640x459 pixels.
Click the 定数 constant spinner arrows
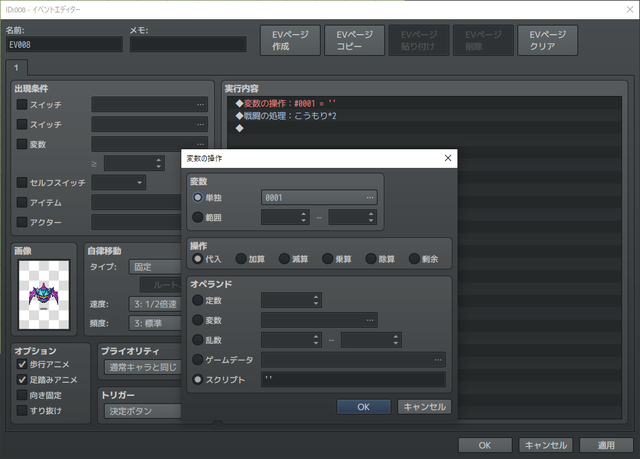click(x=316, y=300)
